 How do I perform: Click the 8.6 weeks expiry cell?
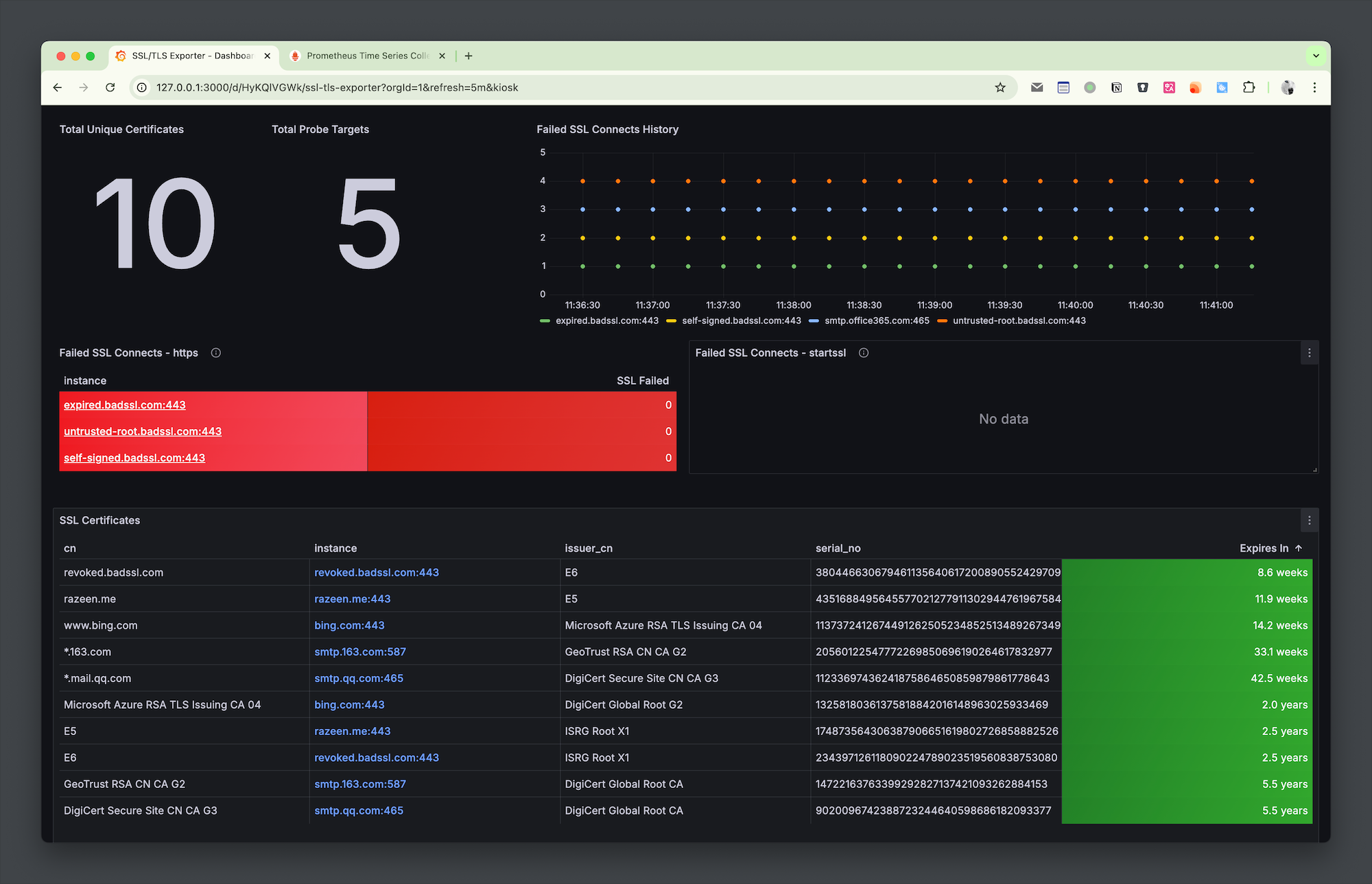pos(1187,572)
